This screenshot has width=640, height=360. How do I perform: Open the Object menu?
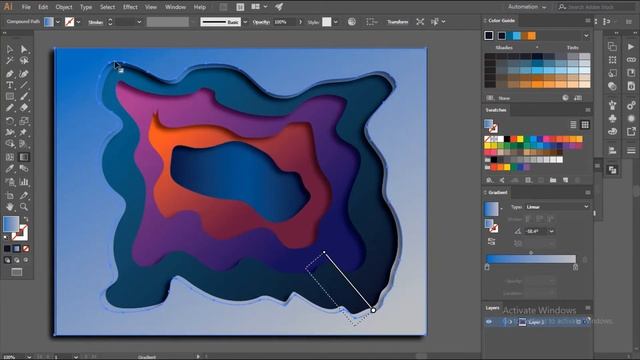coord(64,7)
